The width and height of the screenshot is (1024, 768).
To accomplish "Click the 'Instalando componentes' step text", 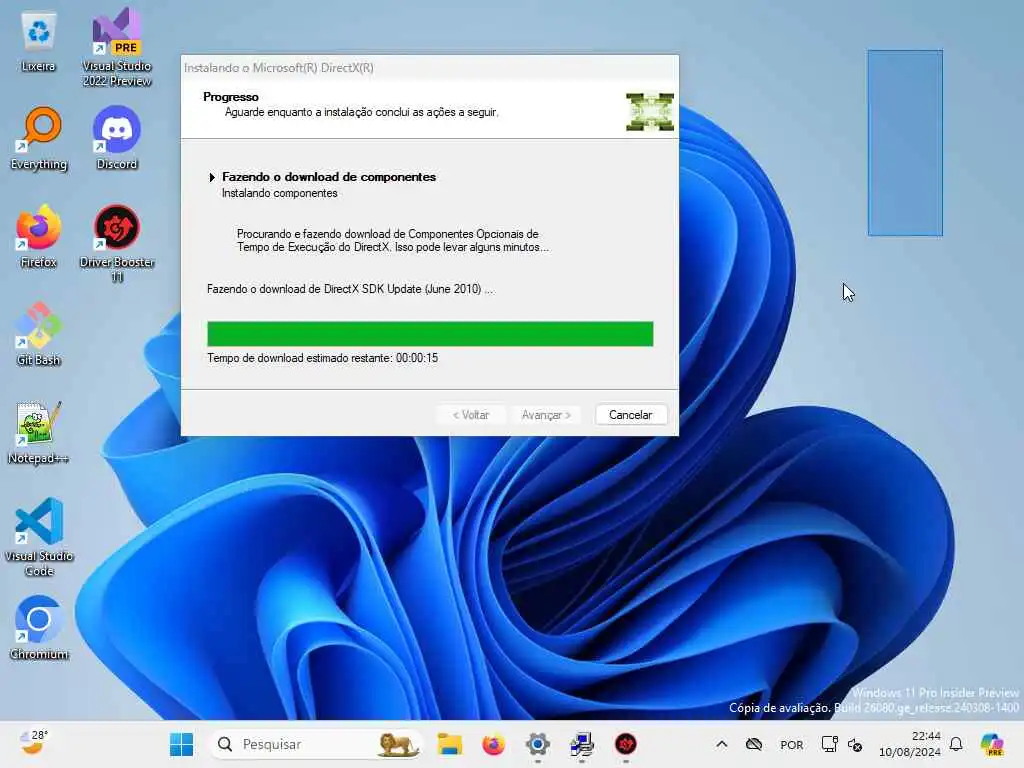I will pyautogui.click(x=280, y=193).
